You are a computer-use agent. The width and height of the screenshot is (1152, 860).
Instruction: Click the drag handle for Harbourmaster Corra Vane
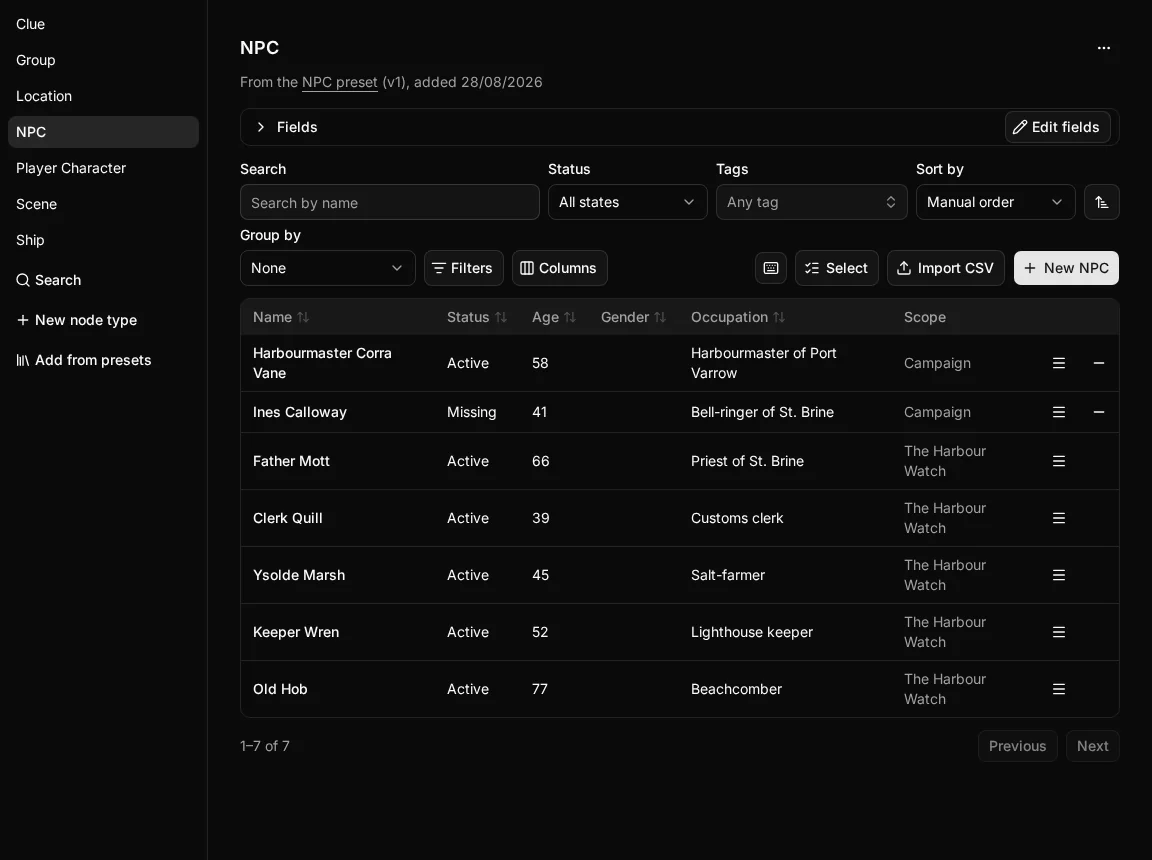[x=1059, y=363]
